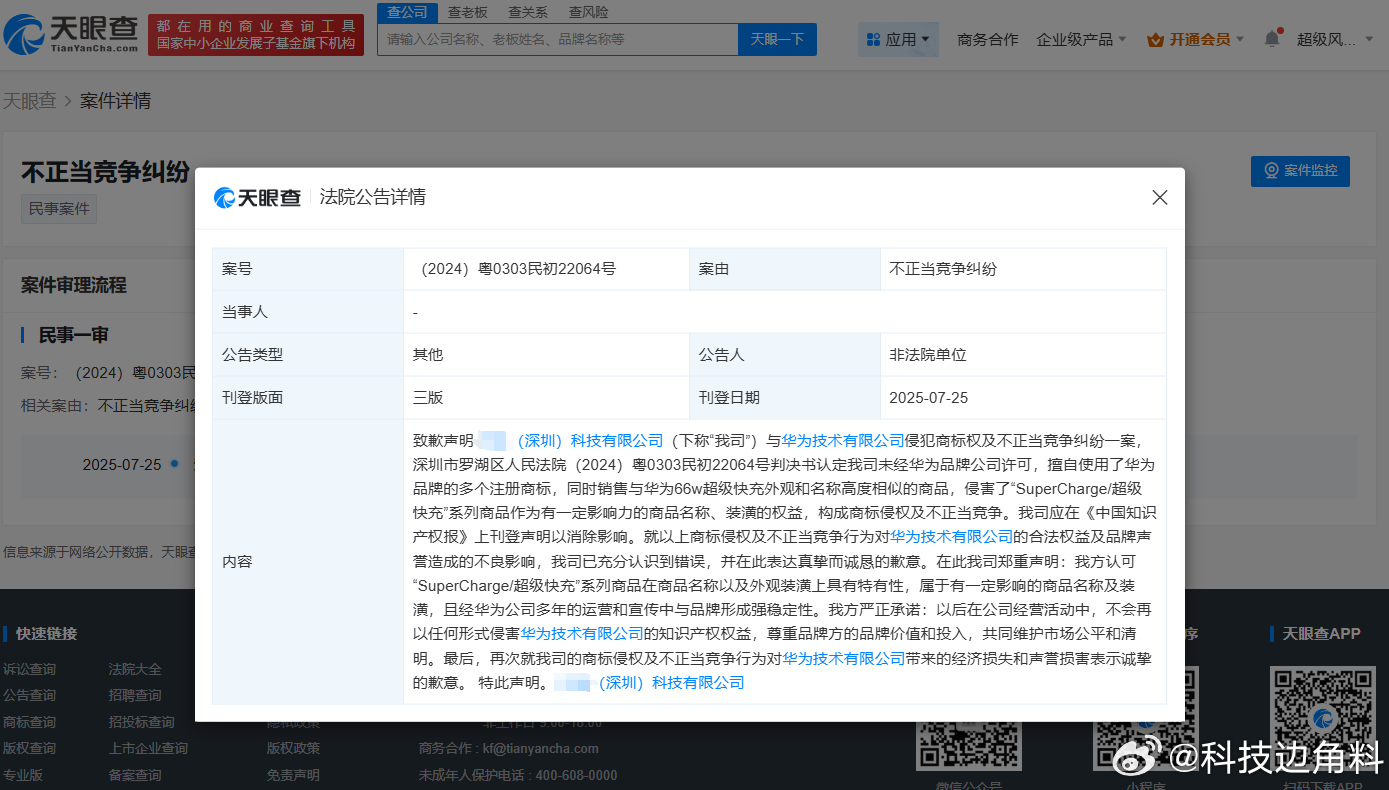1389x790 pixels.
Task: Open 免责声明 footer link
Action: [293, 775]
